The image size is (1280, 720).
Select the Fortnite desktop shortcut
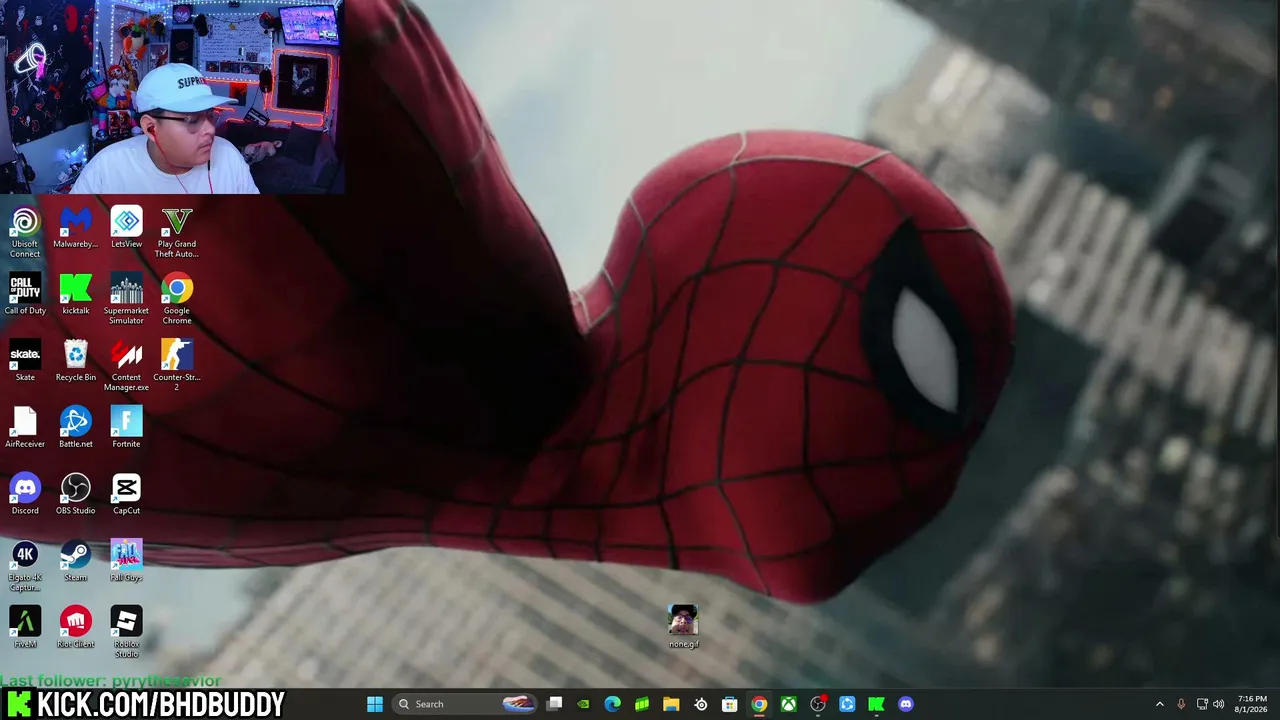(126, 428)
